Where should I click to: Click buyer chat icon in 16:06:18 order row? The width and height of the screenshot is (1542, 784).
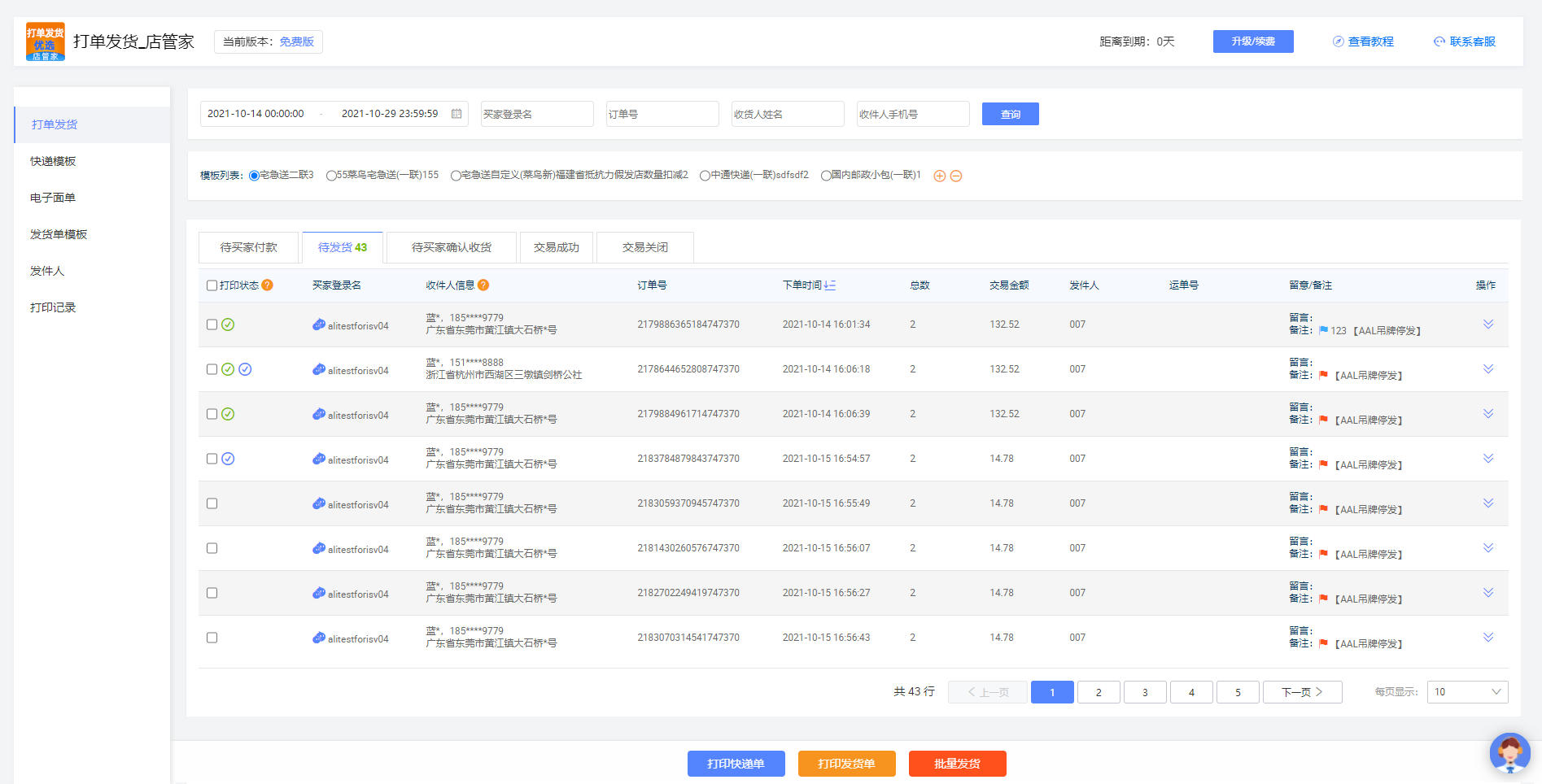(319, 369)
